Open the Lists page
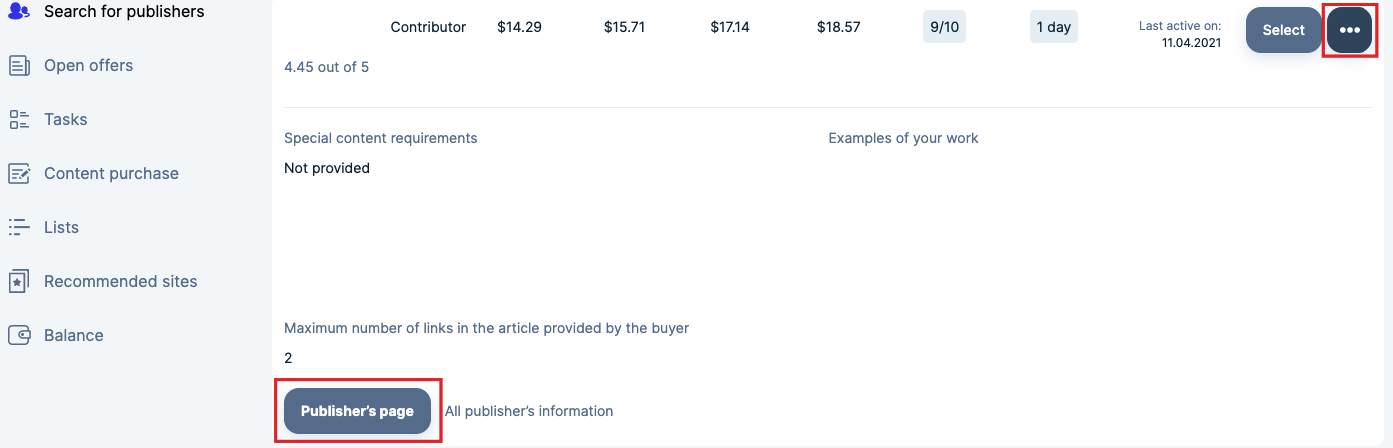Screen dimensions: 1393x448 point(61,228)
